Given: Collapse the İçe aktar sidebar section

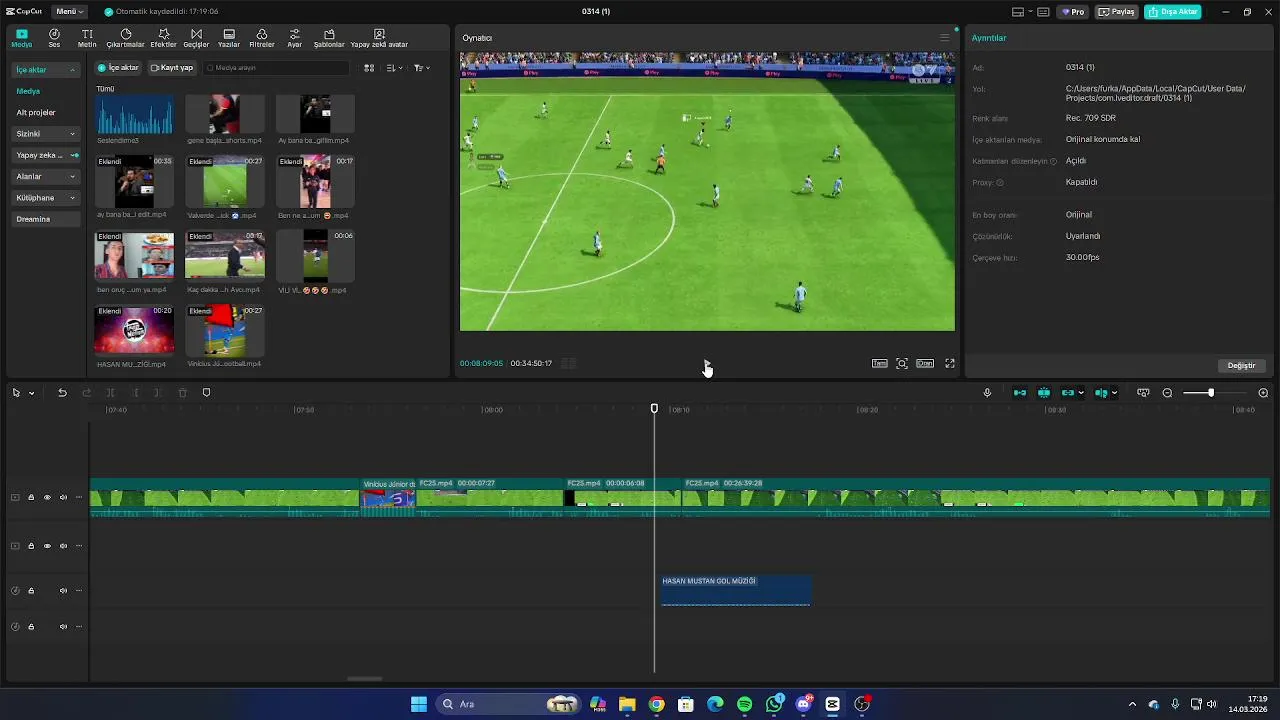Looking at the screenshot, I should coord(45,70).
